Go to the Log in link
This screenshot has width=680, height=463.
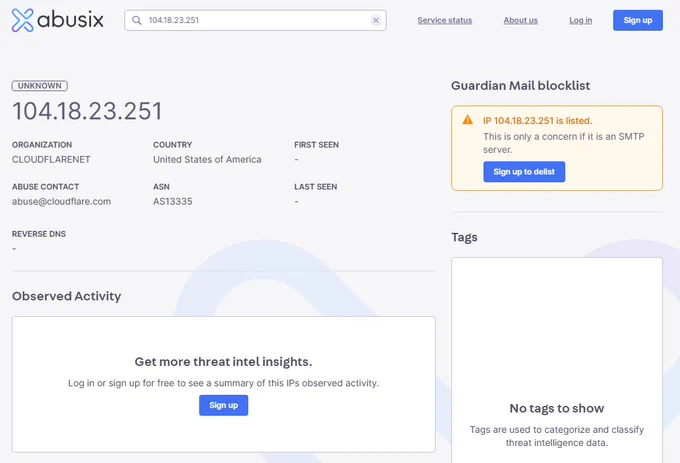click(580, 20)
